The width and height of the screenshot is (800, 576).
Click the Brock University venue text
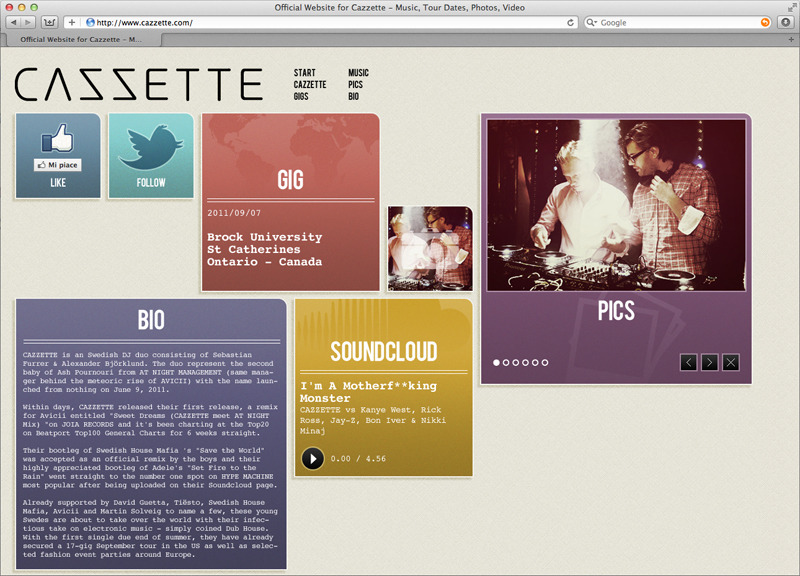tap(264, 237)
